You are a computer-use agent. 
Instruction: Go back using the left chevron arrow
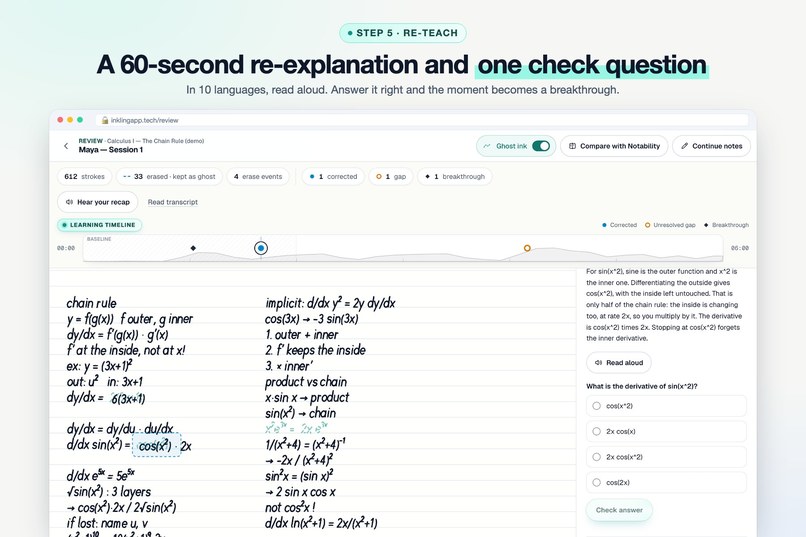[66, 146]
